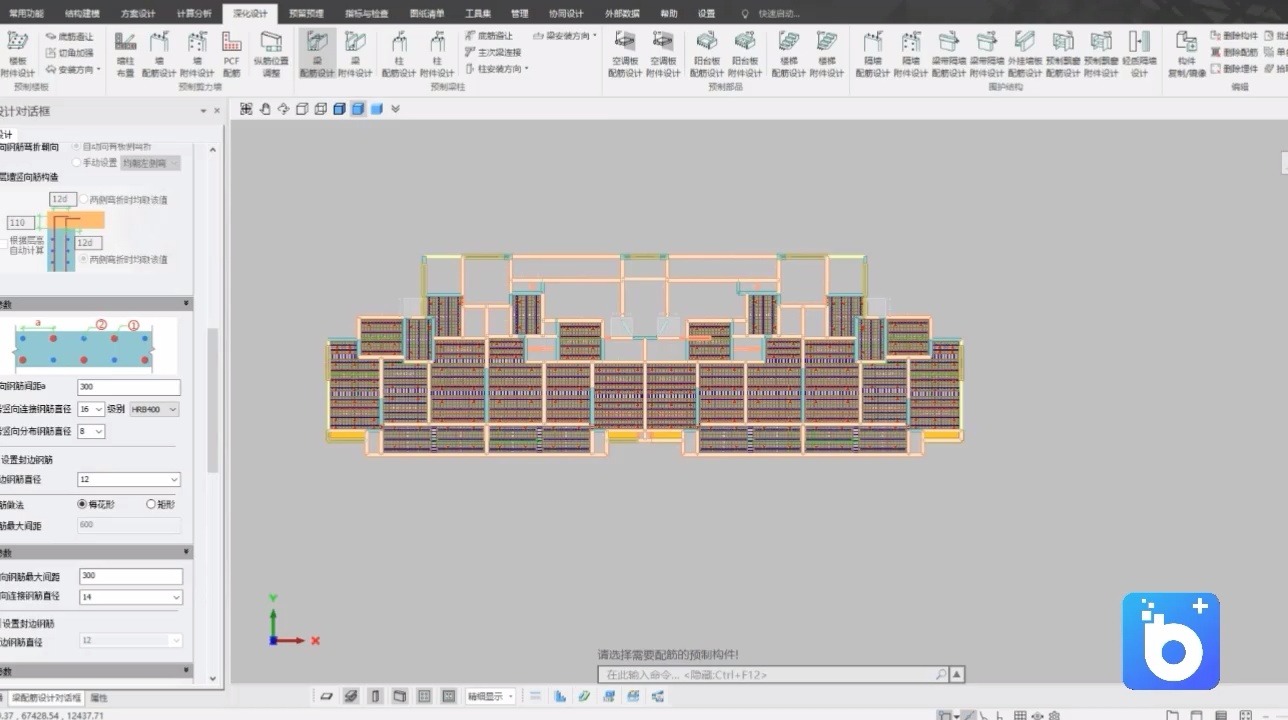Open 轻质隔墙设计 tool

pos(1139,53)
